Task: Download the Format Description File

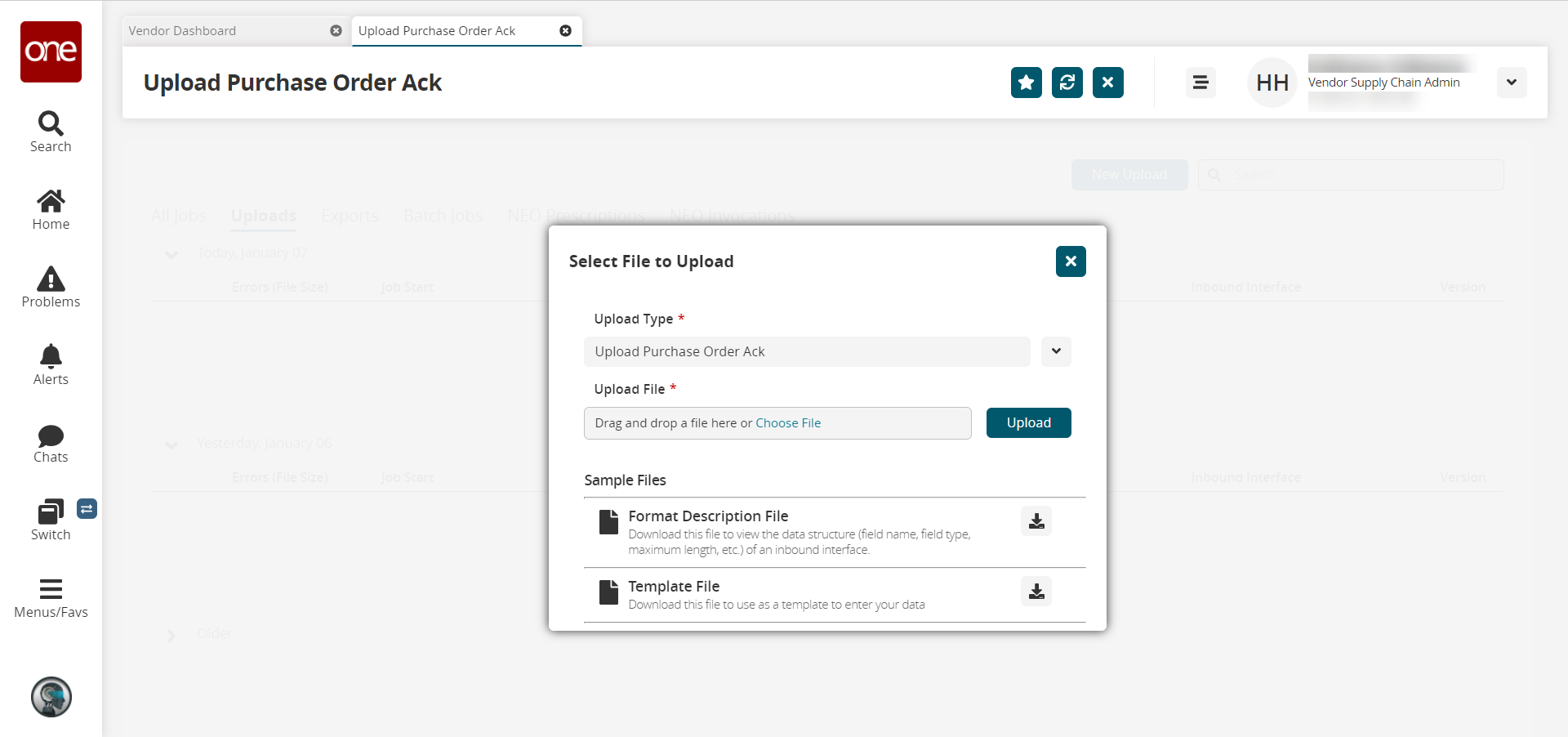Action: click(x=1036, y=521)
